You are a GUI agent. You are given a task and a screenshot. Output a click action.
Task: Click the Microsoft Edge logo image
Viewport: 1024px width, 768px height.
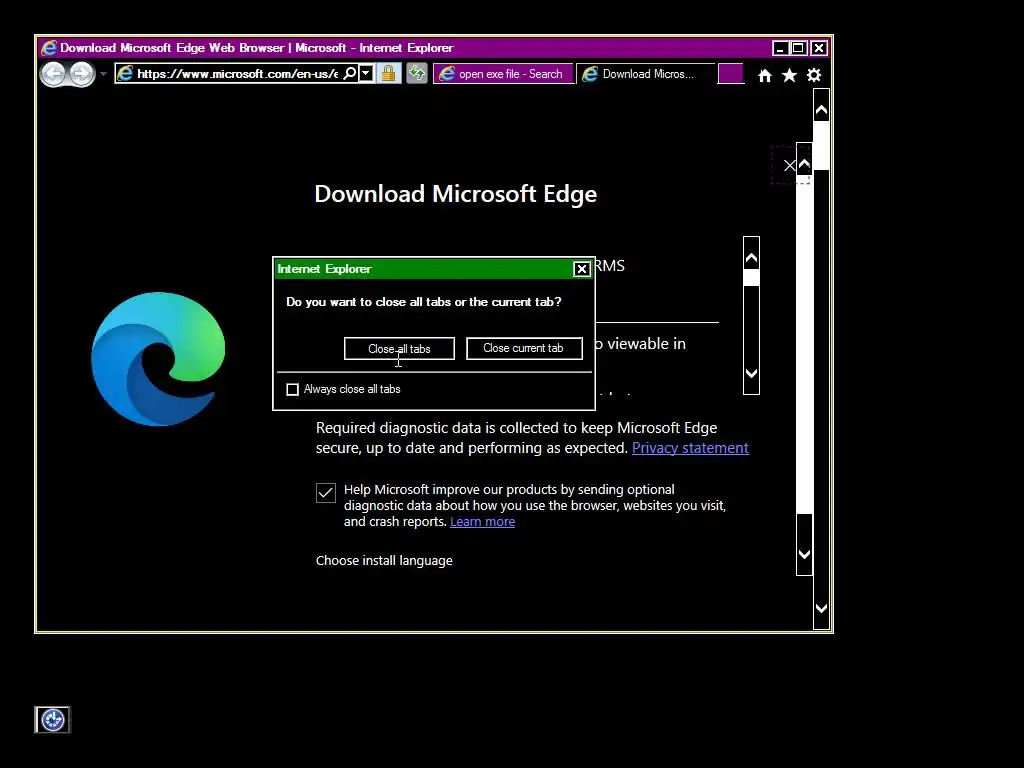click(158, 359)
